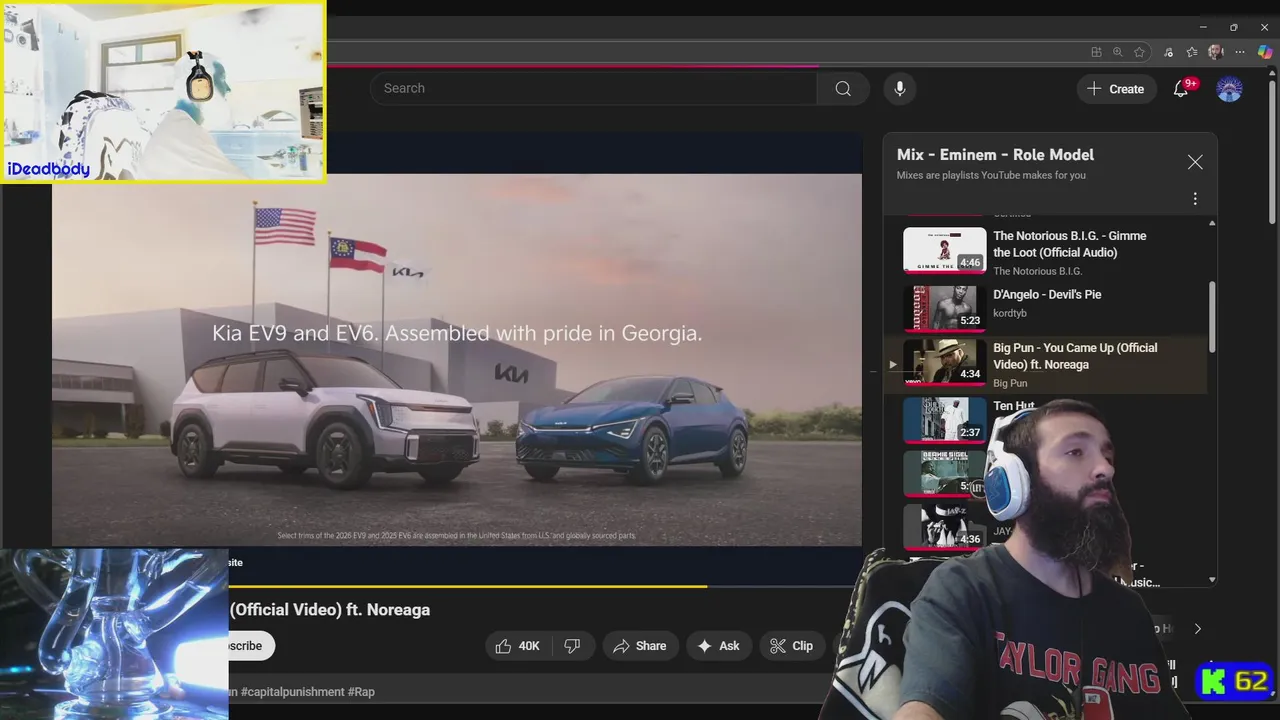Click the right chevron beside the webcam overlay
The image size is (1280, 720).
point(1197,629)
